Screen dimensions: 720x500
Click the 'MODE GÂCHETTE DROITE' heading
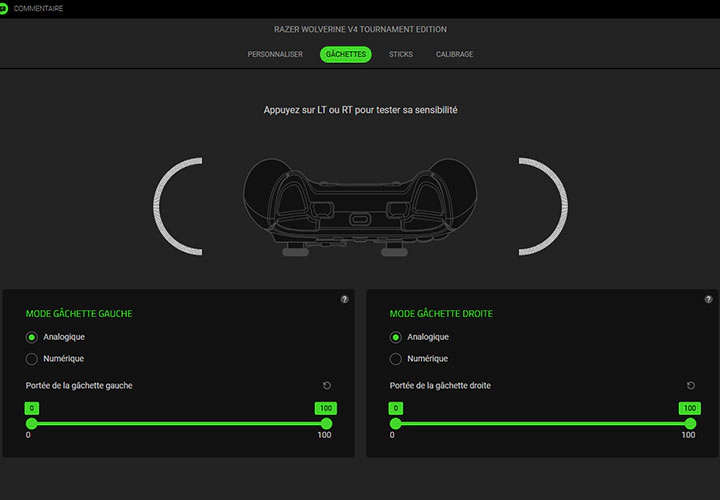point(441,314)
